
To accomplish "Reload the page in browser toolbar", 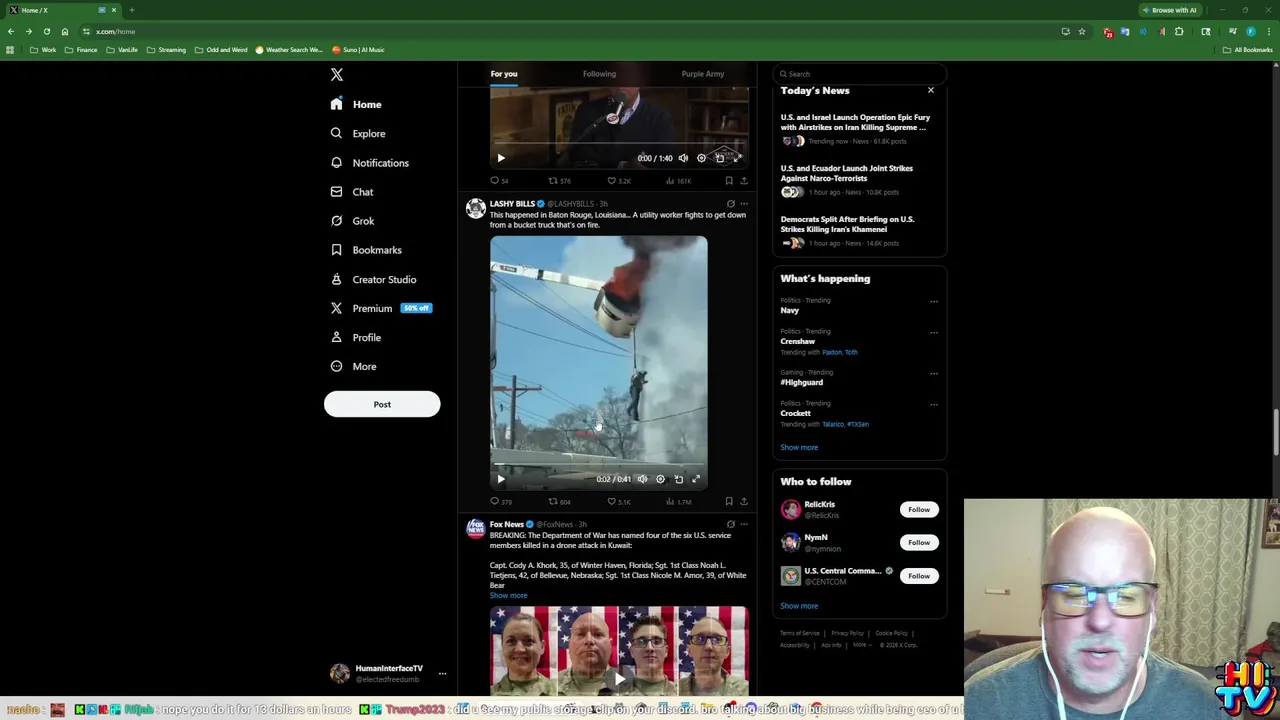I will pos(47,31).
